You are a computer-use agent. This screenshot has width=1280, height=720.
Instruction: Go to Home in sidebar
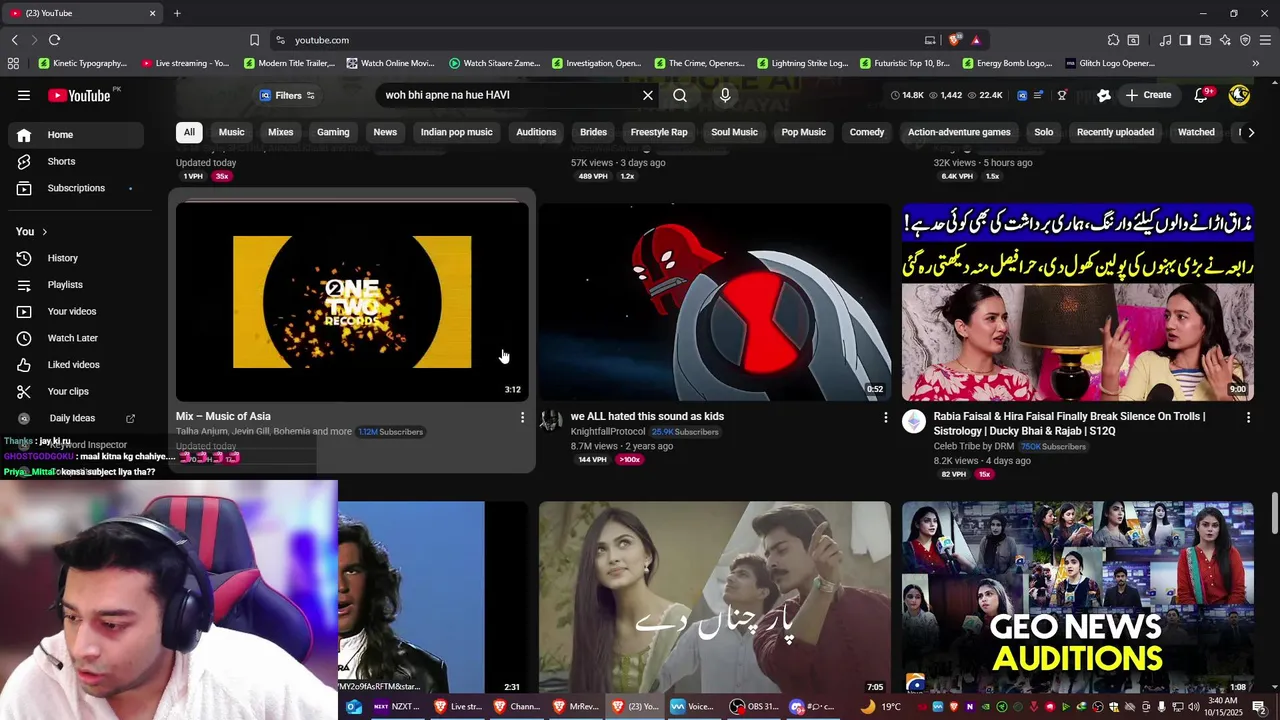tap(76, 135)
